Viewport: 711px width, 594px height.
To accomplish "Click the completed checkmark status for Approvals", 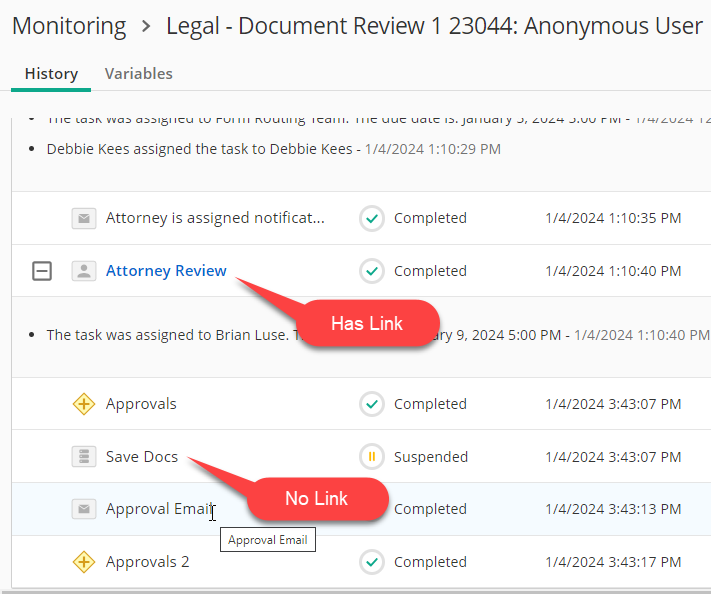I will pos(372,404).
